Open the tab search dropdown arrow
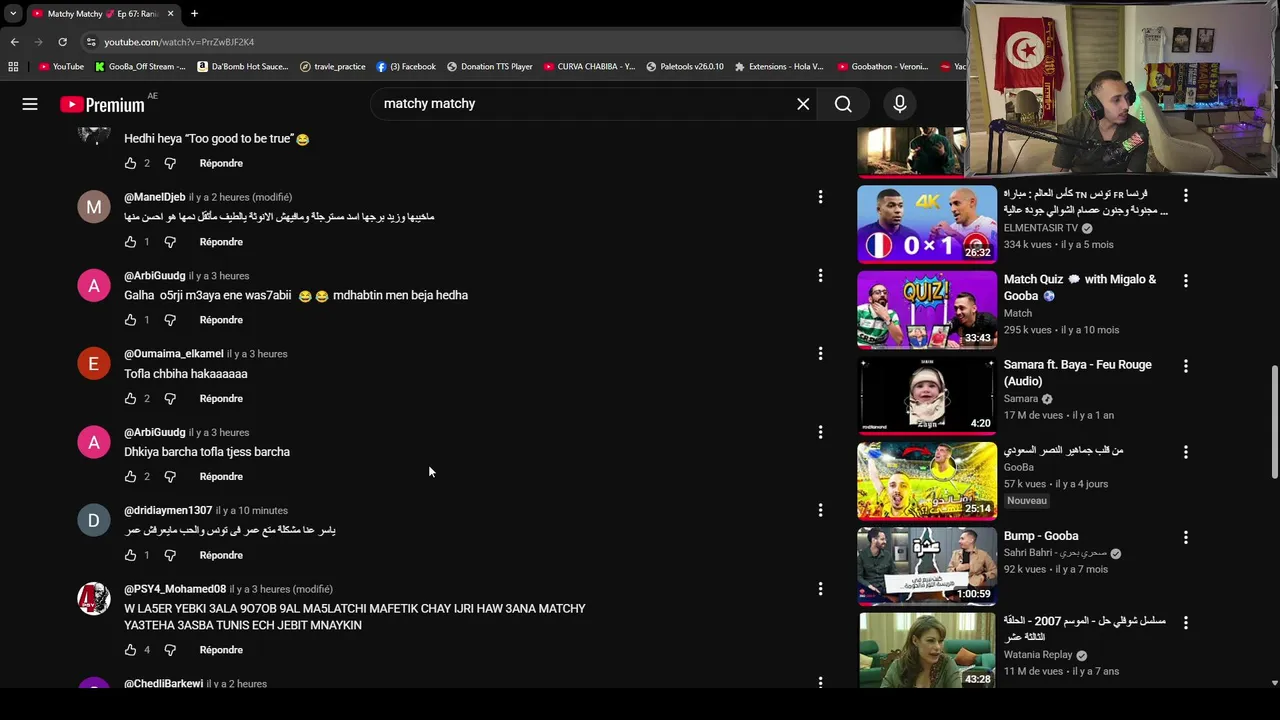Image resolution: width=1280 pixels, height=720 pixels. pyautogui.click(x=12, y=14)
